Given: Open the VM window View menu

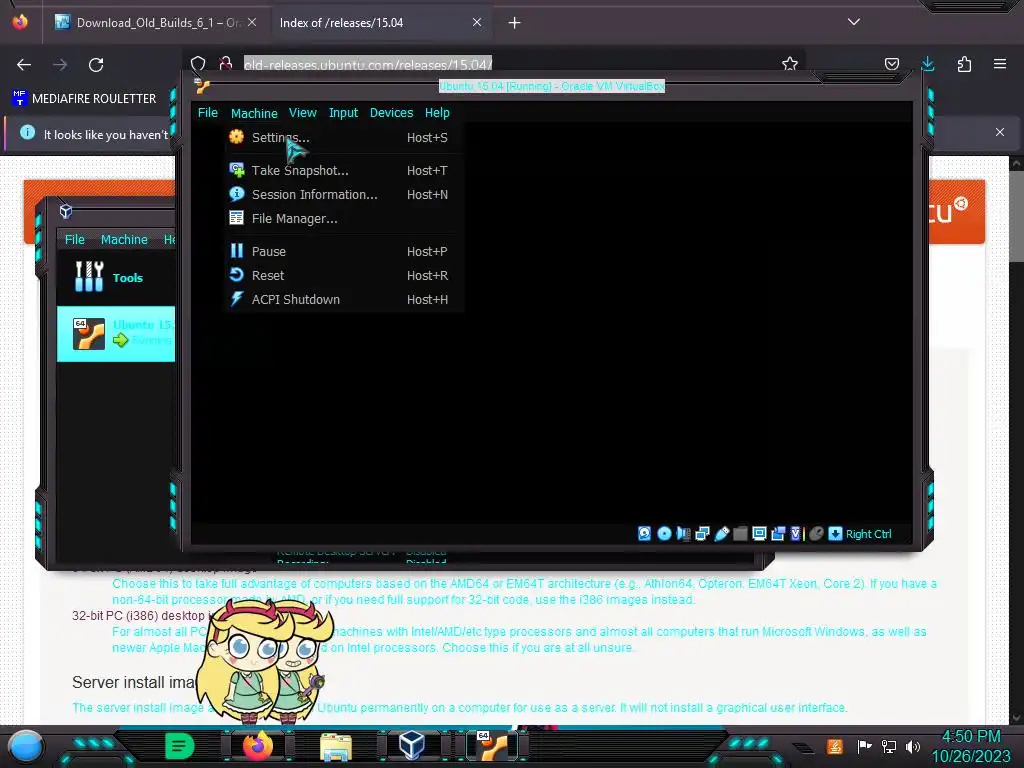Looking at the screenshot, I should 302,113.
